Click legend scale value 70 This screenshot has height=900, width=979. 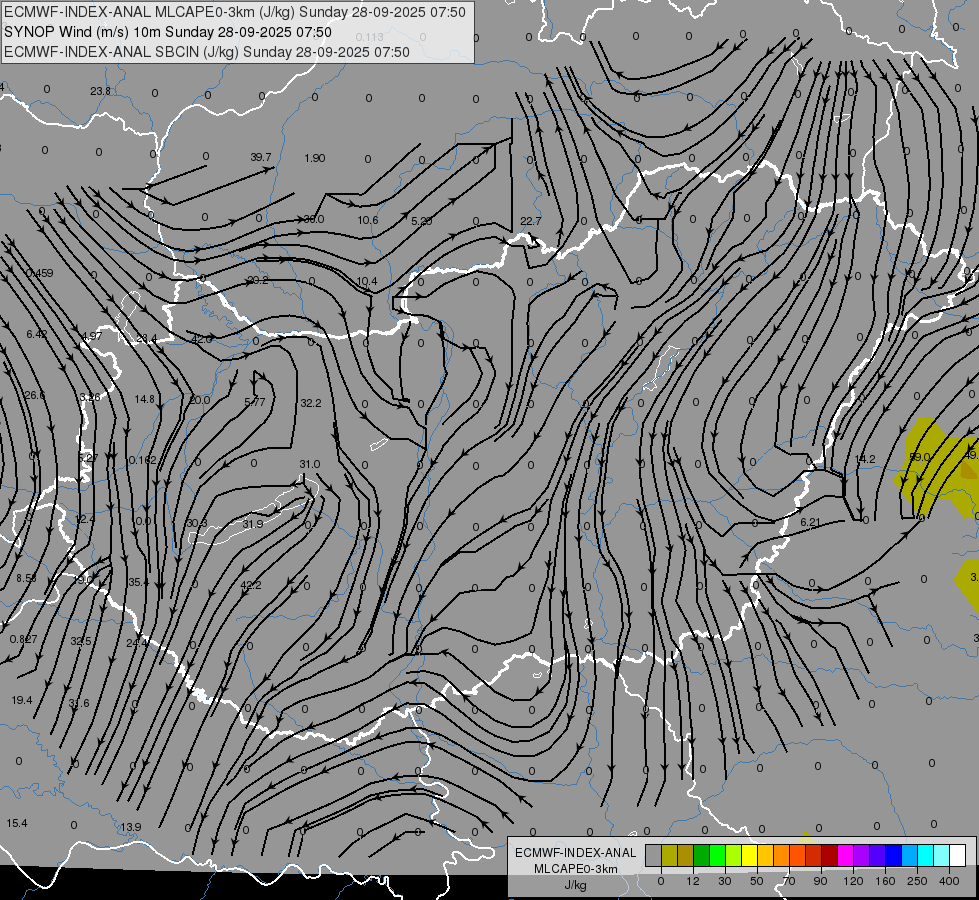tap(789, 881)
